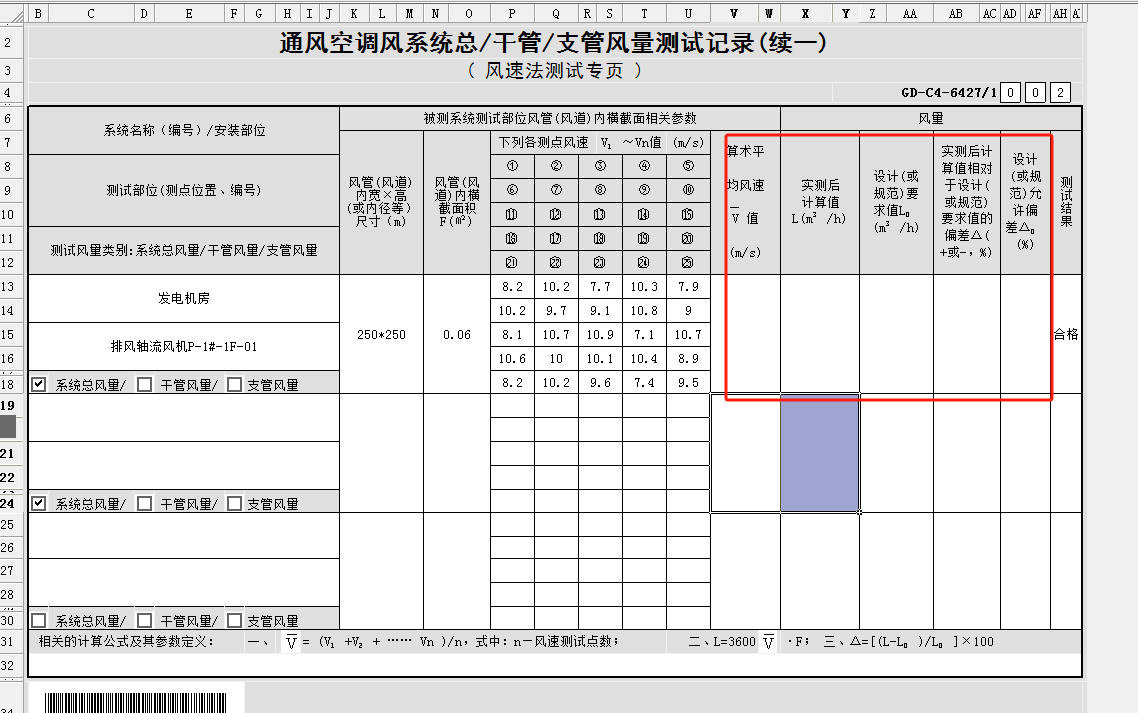The height and width of the screenshot is (713, 1138).
Task: Click wind speed value 9.7
Action: 556,310
